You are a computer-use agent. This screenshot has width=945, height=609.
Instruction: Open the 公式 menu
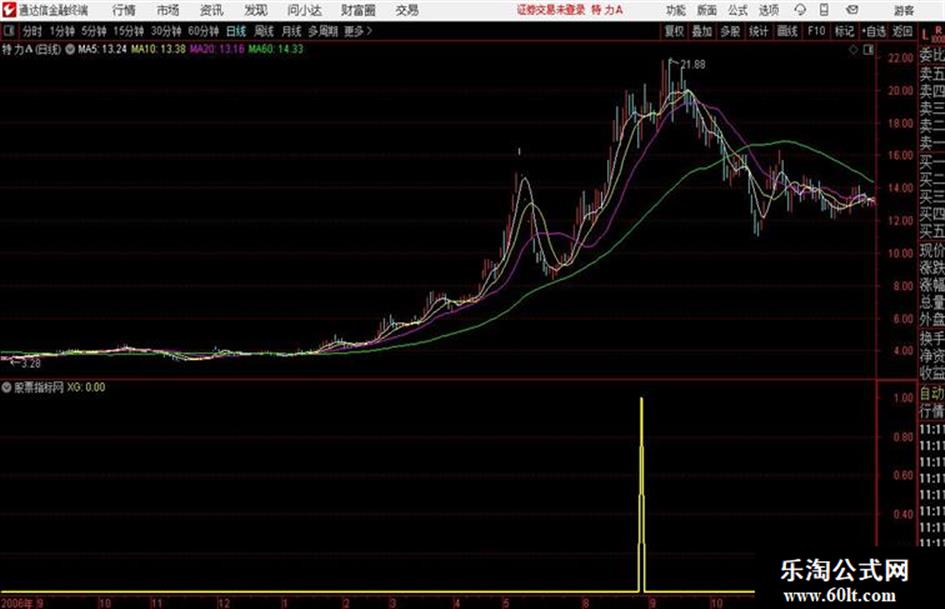pos(738,10)
